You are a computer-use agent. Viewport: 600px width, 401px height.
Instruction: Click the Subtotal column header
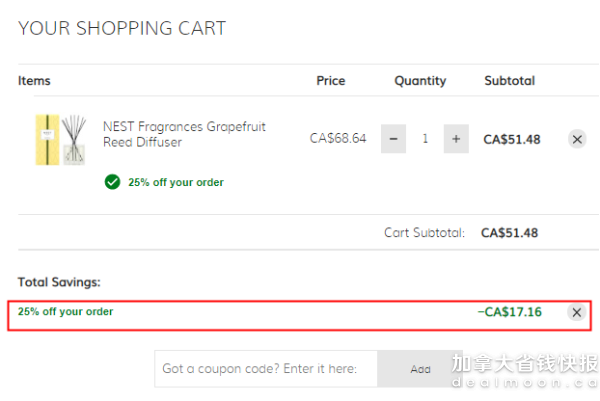(x=510, y=81)
